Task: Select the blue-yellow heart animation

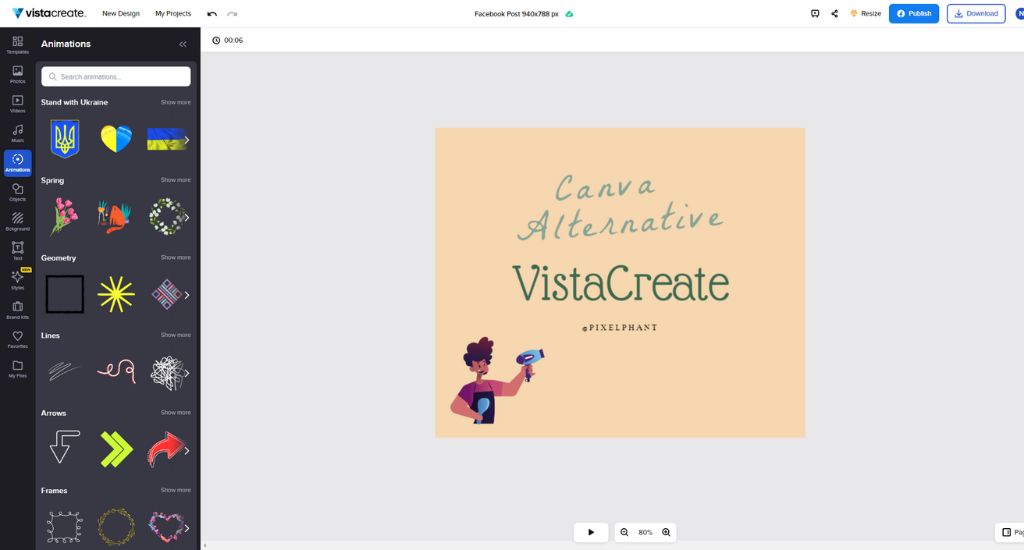Action: coord(116,138)
